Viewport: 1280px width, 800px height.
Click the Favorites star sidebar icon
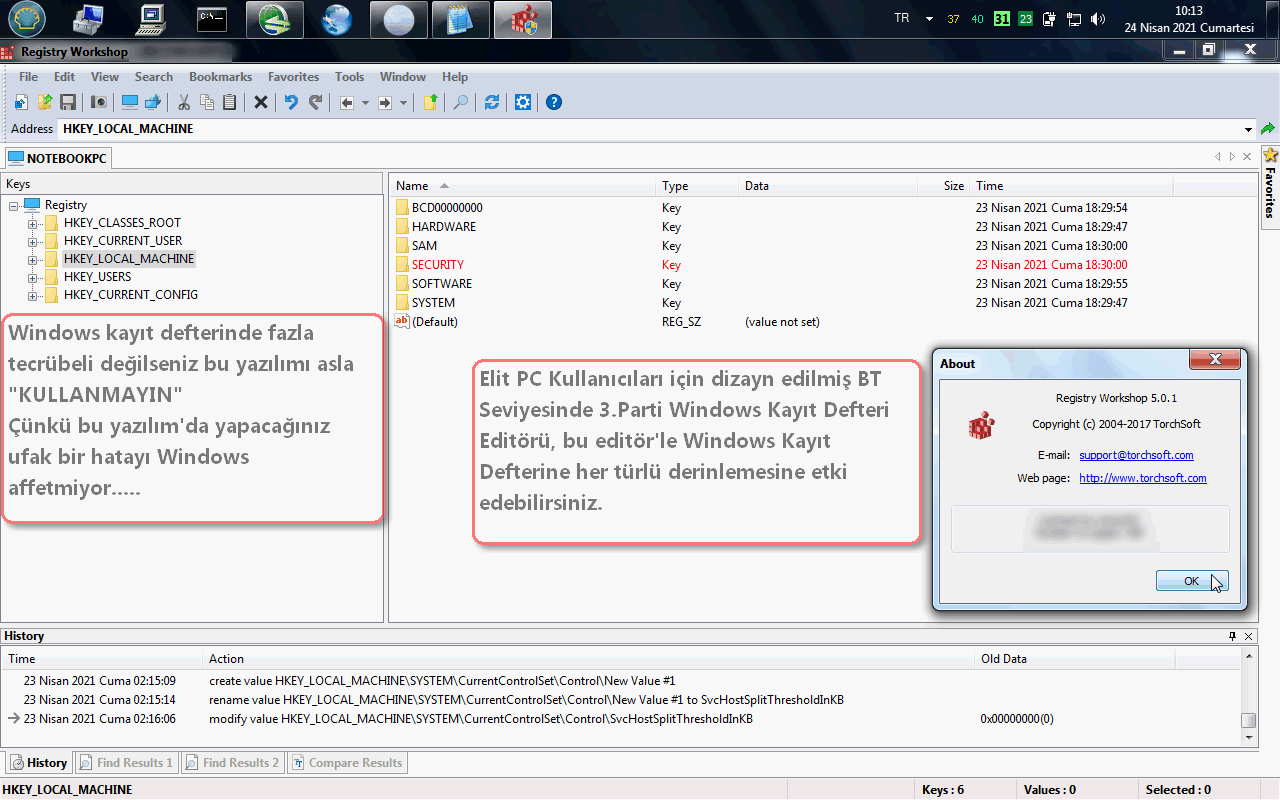tap(1271, 155)
